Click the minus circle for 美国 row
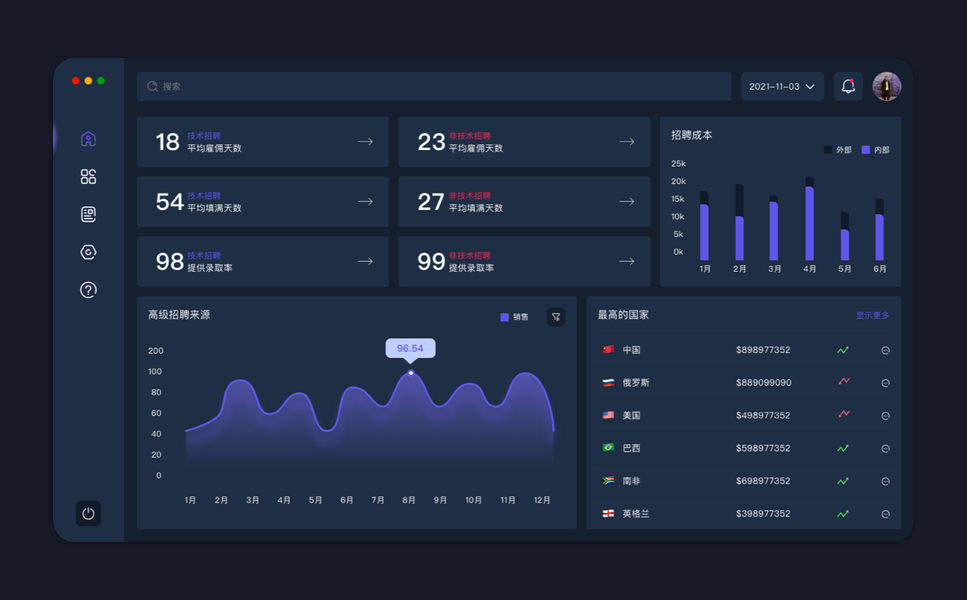Screen dimensions: 967x600 (886, 416)
